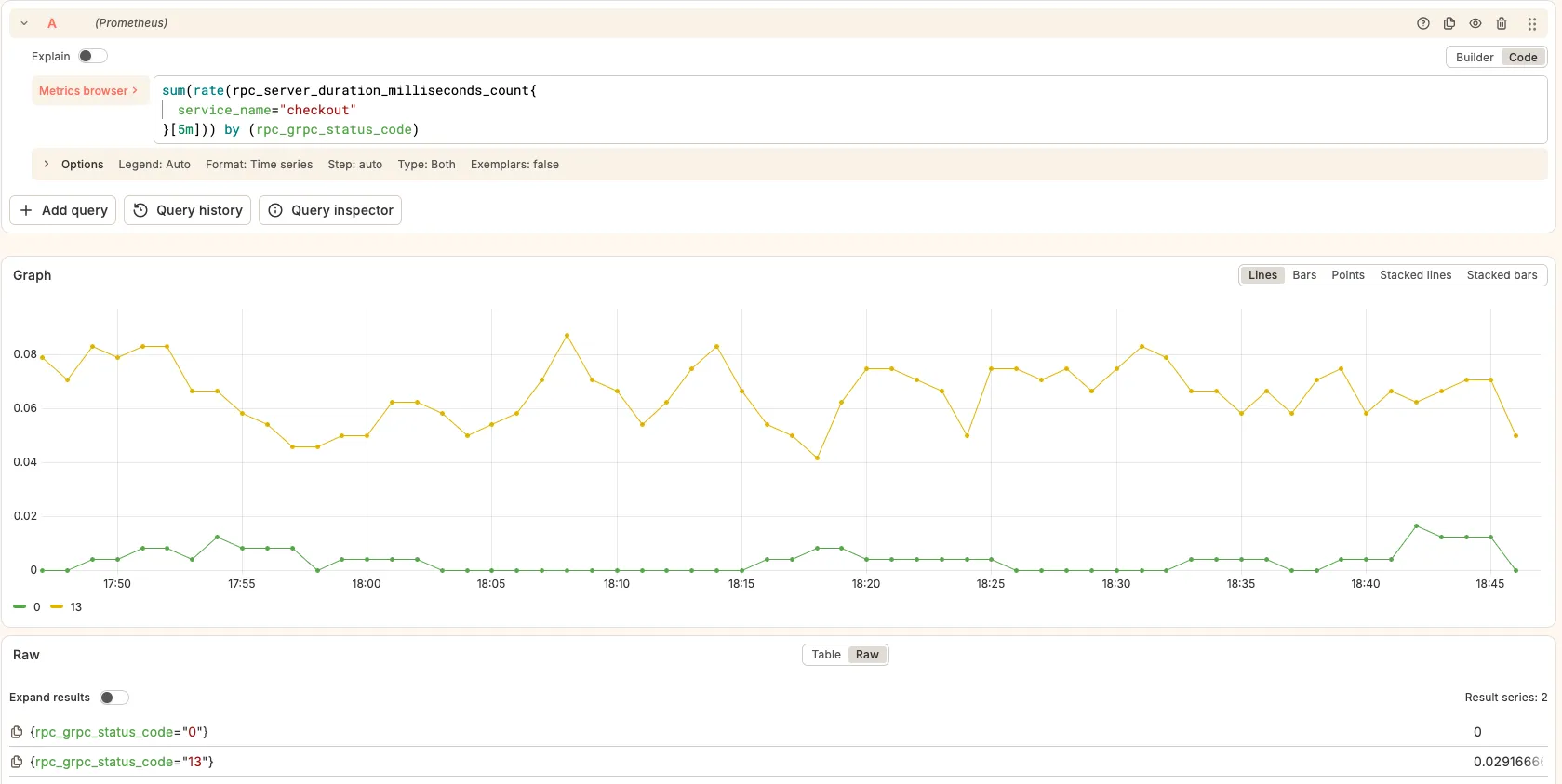Image resolution: width=1562 pixels, height=784 pixels.
Task: Click the Type: Both option text
Action: pyautogui.click(x=426, y=165)
